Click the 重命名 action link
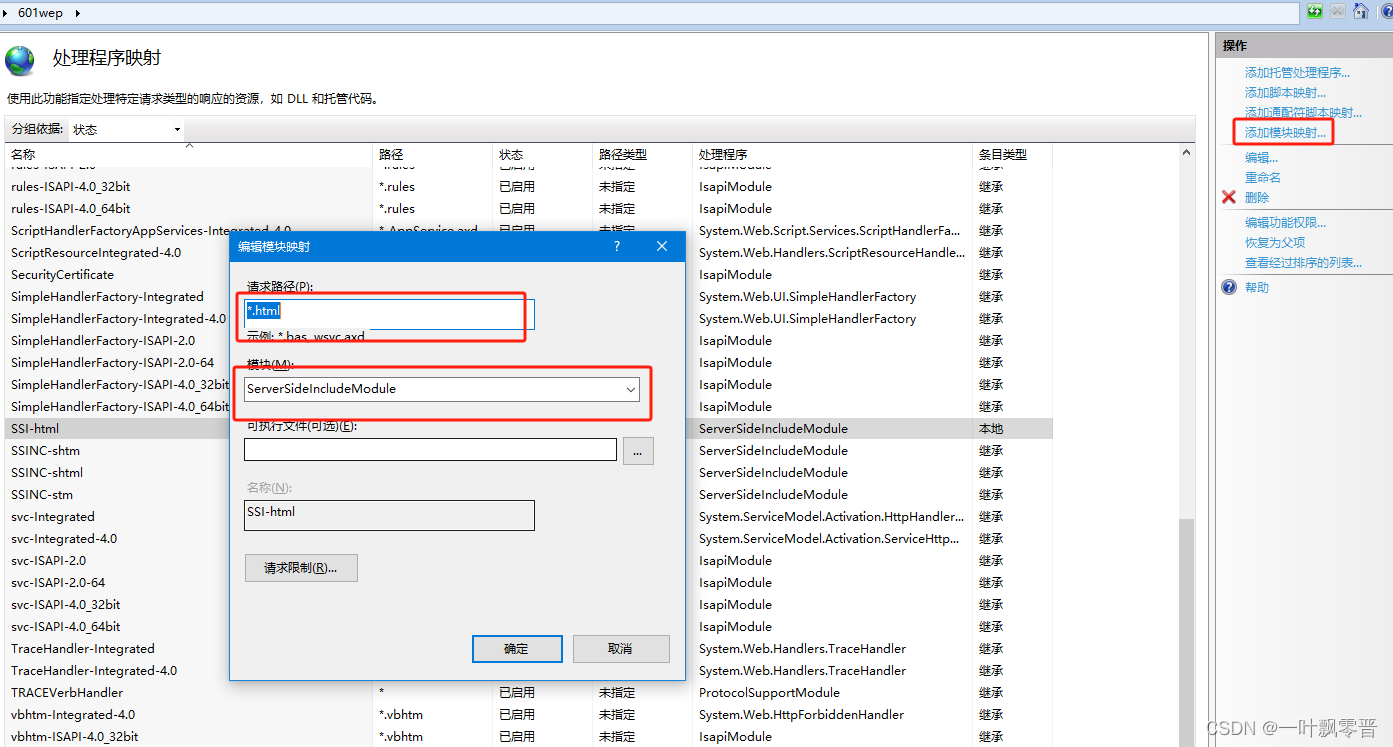This screenshot has width=1393, height=747. point(1262,178)
